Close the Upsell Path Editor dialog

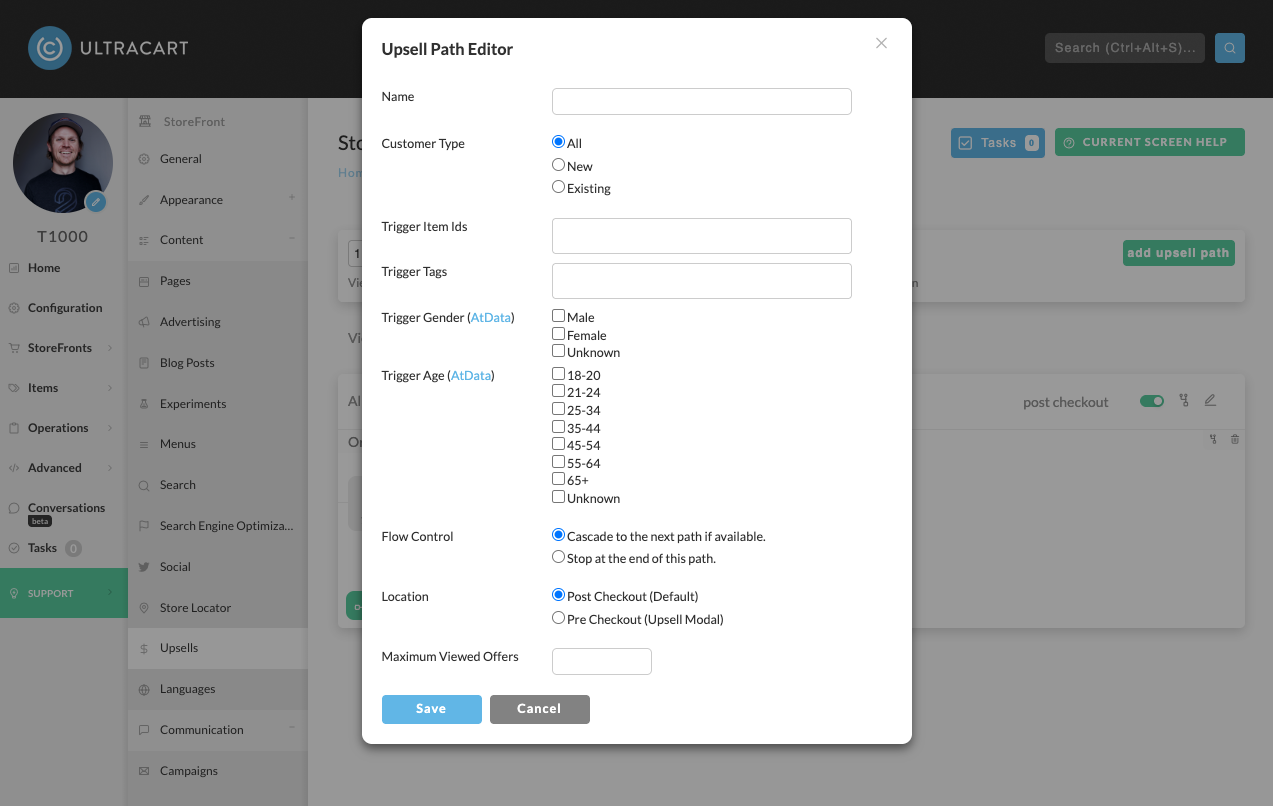click(881, 43)
